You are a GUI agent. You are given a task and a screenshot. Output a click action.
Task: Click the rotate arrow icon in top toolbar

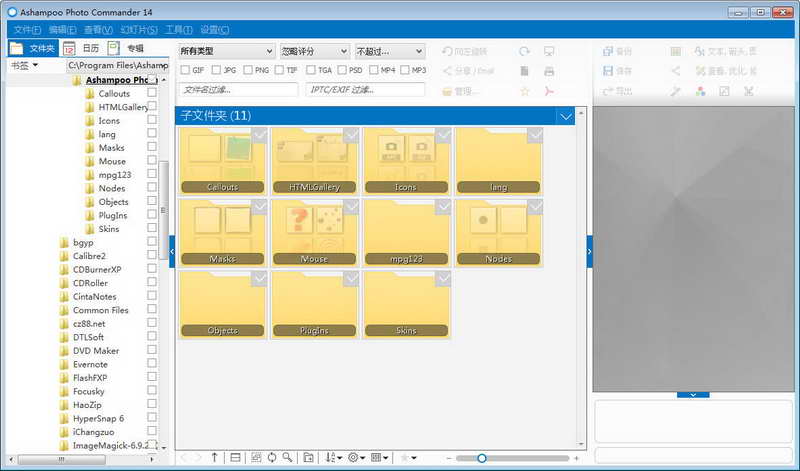(x=524, y=52)
